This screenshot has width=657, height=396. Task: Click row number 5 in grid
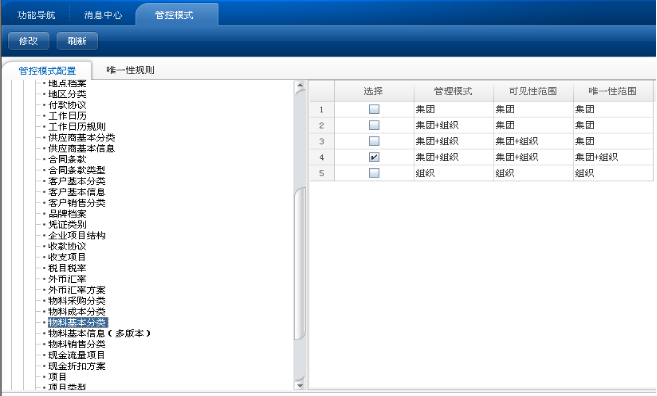(322, 173)
